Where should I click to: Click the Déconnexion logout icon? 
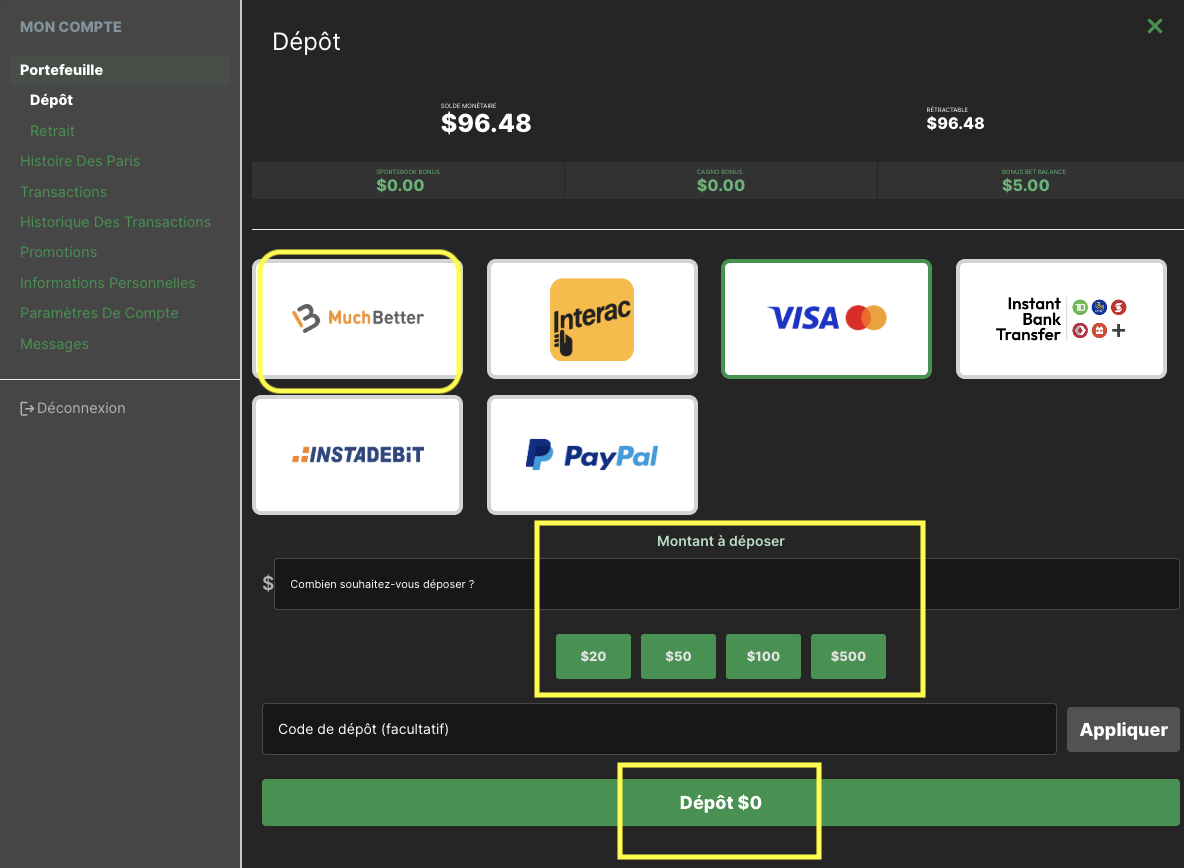point(27,408)
